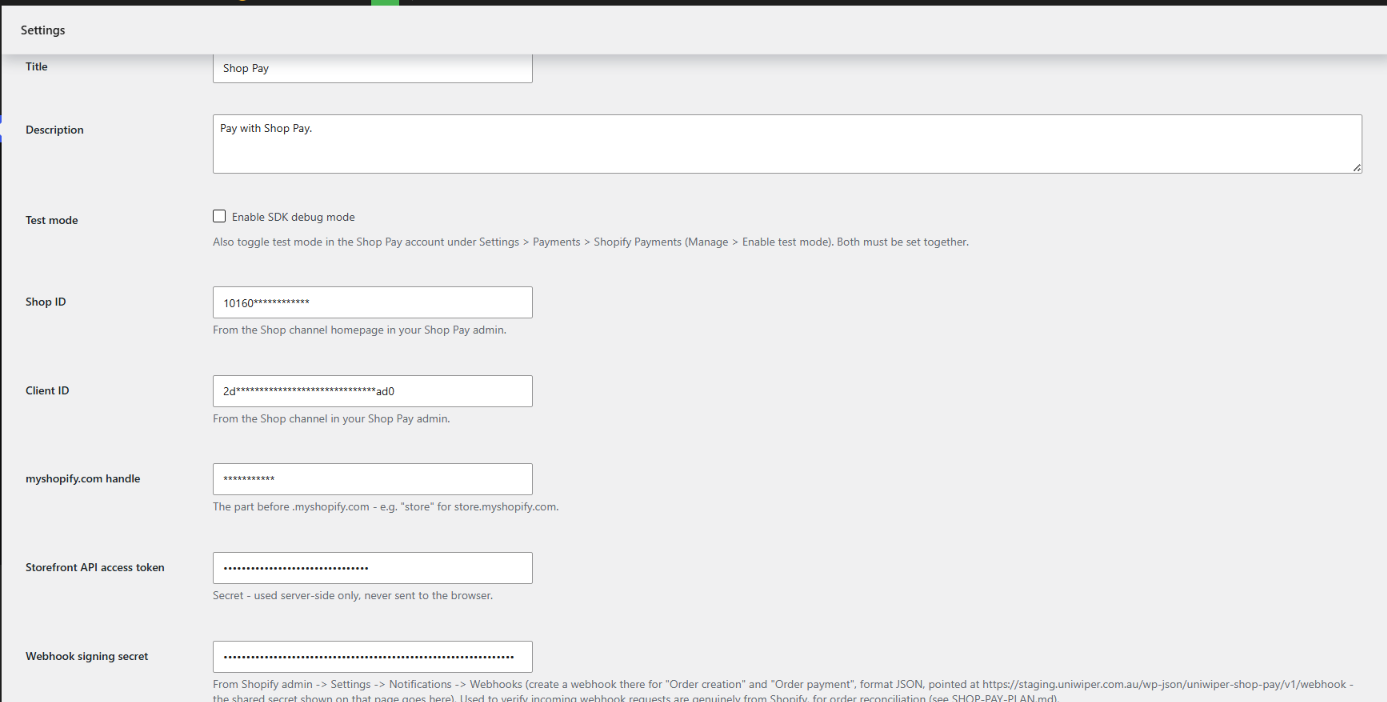Screen dimensions: 1387x702
Task: Click the Title field label
Action: coord(36,67)
